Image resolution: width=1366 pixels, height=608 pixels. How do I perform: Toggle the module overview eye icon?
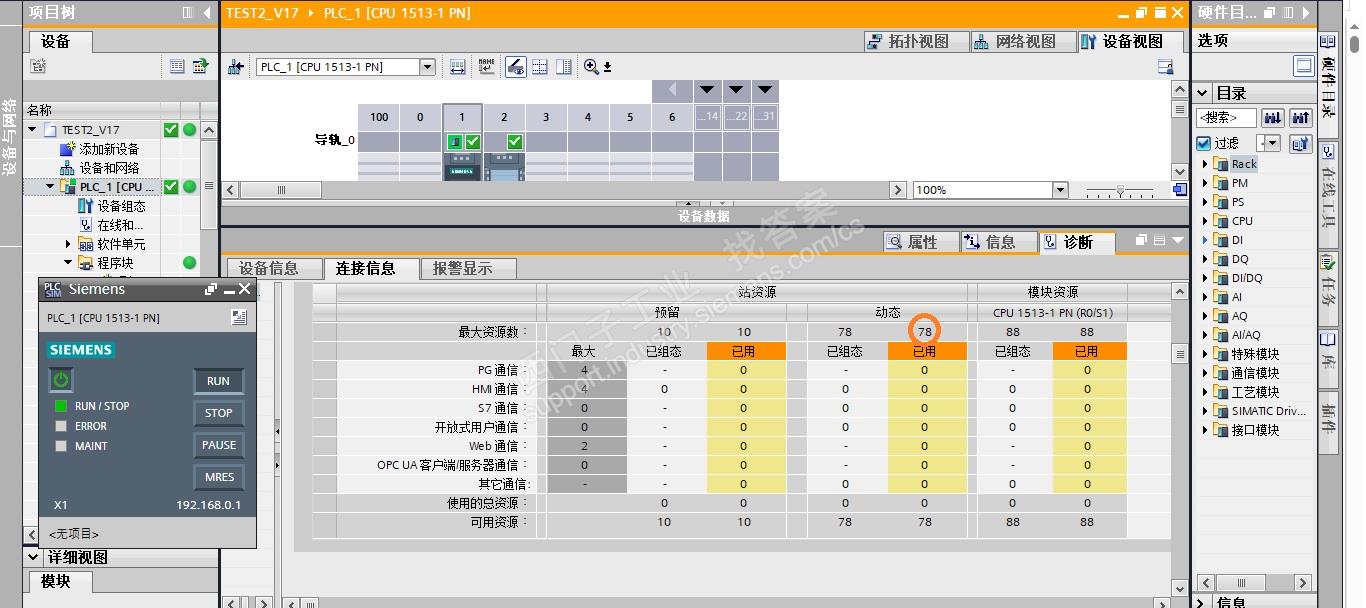pyautogui.click(x=516, y=67)
